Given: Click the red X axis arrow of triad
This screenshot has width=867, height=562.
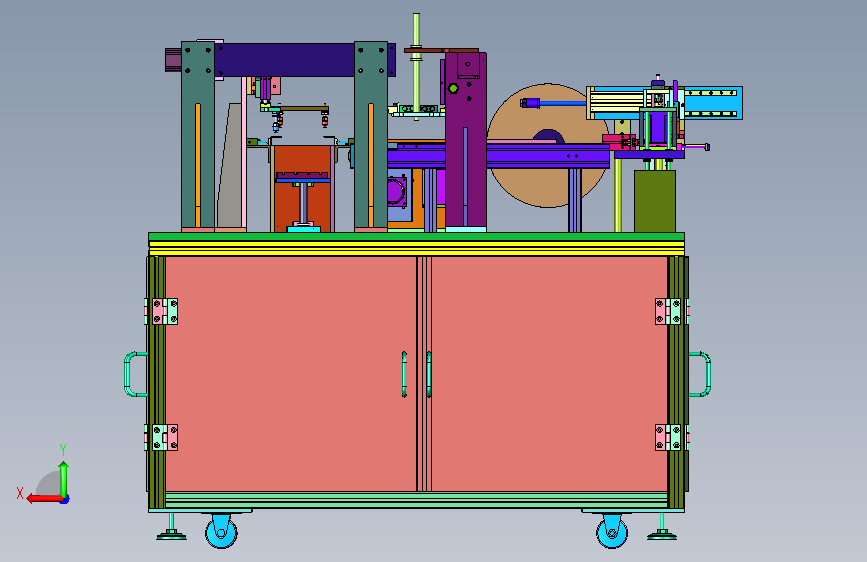Looking at the screenshot, I should 44,498.
